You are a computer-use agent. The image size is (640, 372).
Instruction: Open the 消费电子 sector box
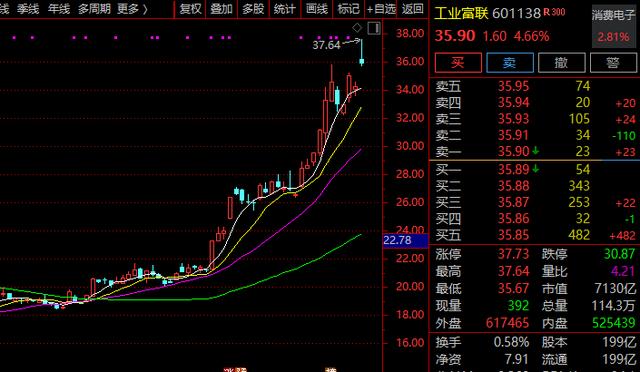613,26
